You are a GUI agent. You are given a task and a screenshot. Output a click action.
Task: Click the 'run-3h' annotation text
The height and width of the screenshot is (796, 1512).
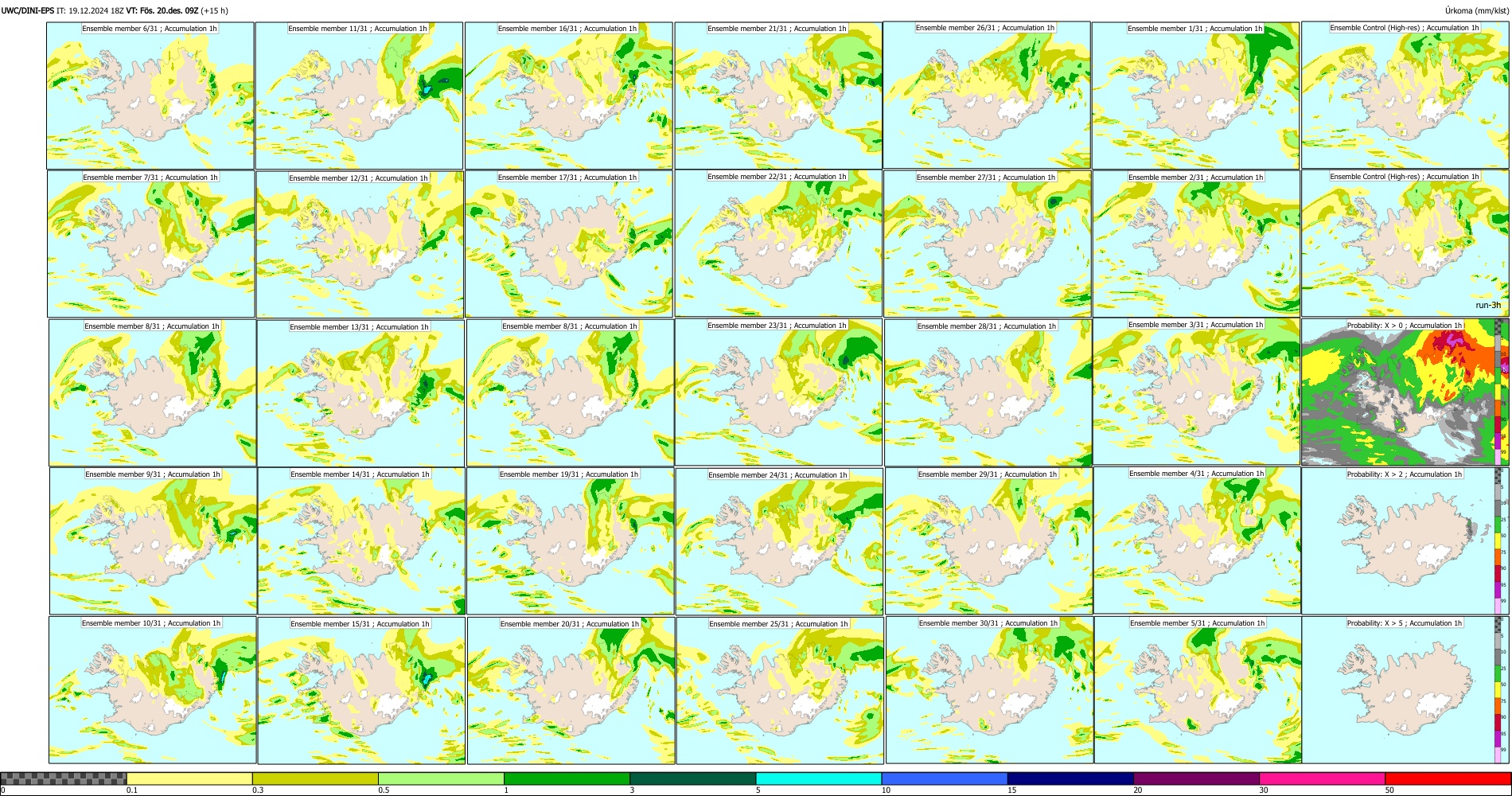[x=1488, y=306]
